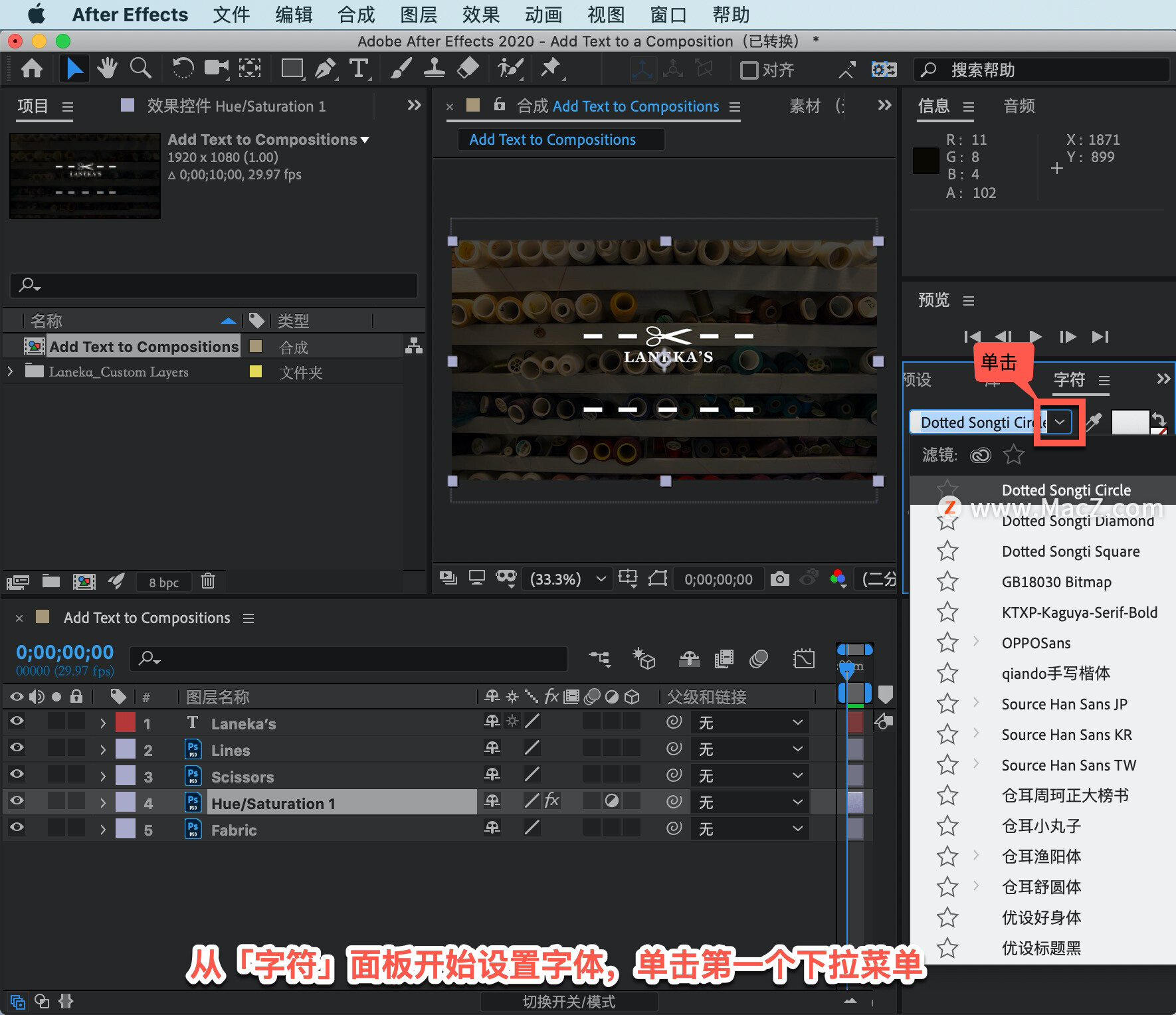
Task: Select the Puppet Pin tool
Action: pyautogui.click(x=551, y=68)
